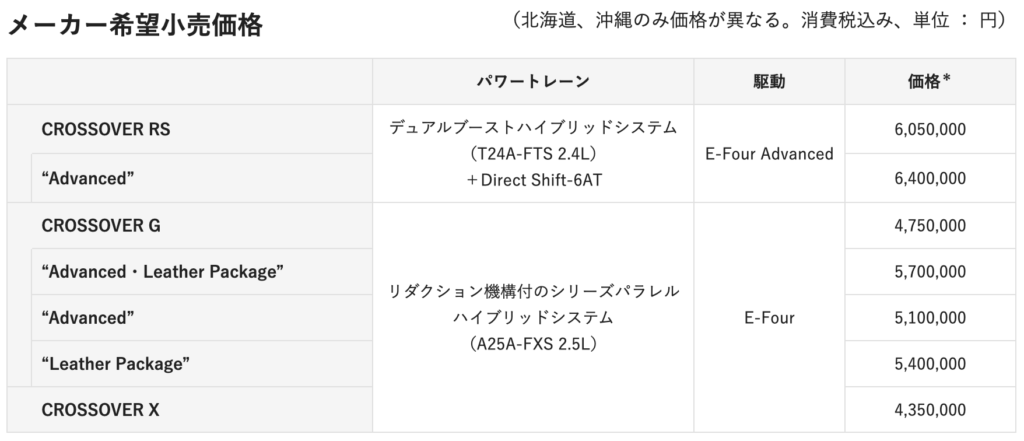Click the パワートレーン column header
The width and height of the screenshot is (1024, 441).
click(533, 82)
